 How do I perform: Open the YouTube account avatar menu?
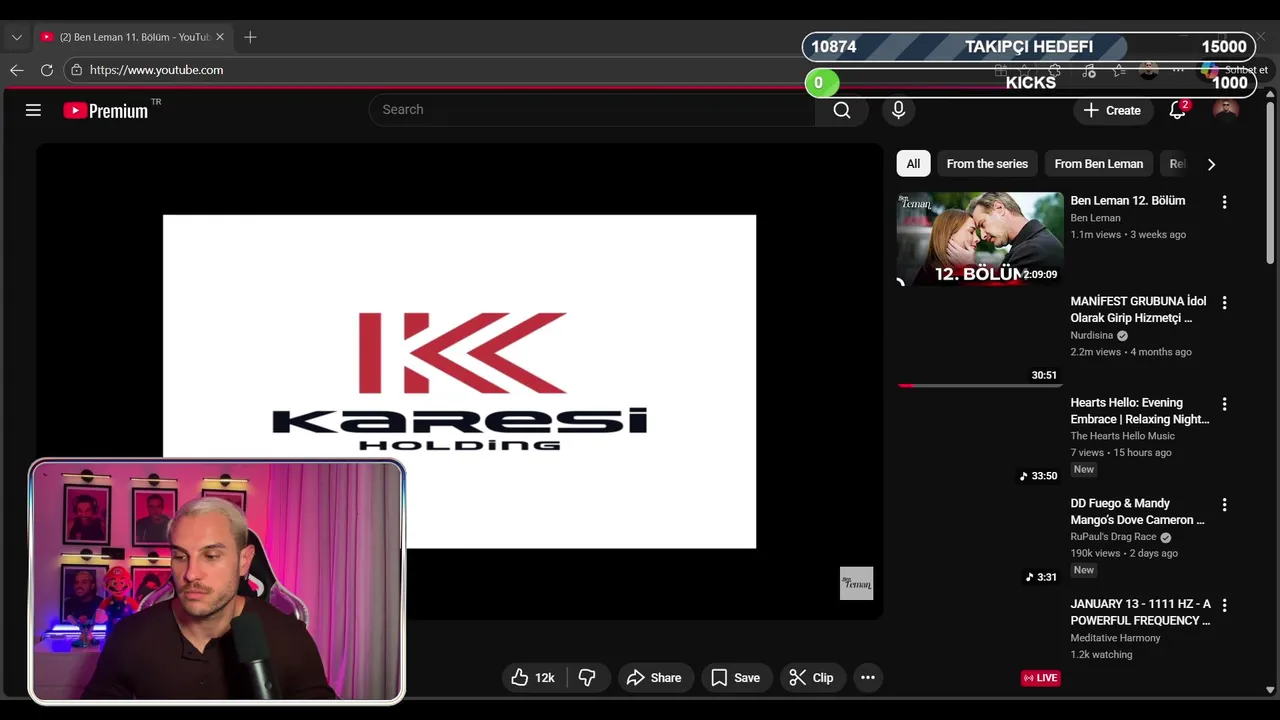[1226, 110]
